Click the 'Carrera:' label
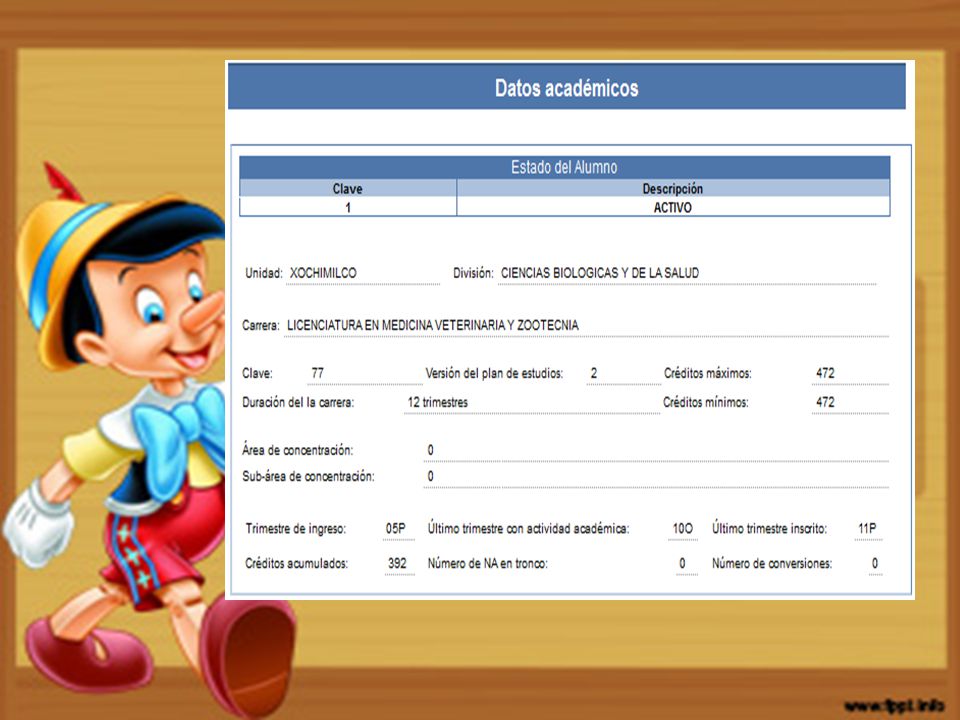This screenshot has width=960, height=720. coord(261,325)
